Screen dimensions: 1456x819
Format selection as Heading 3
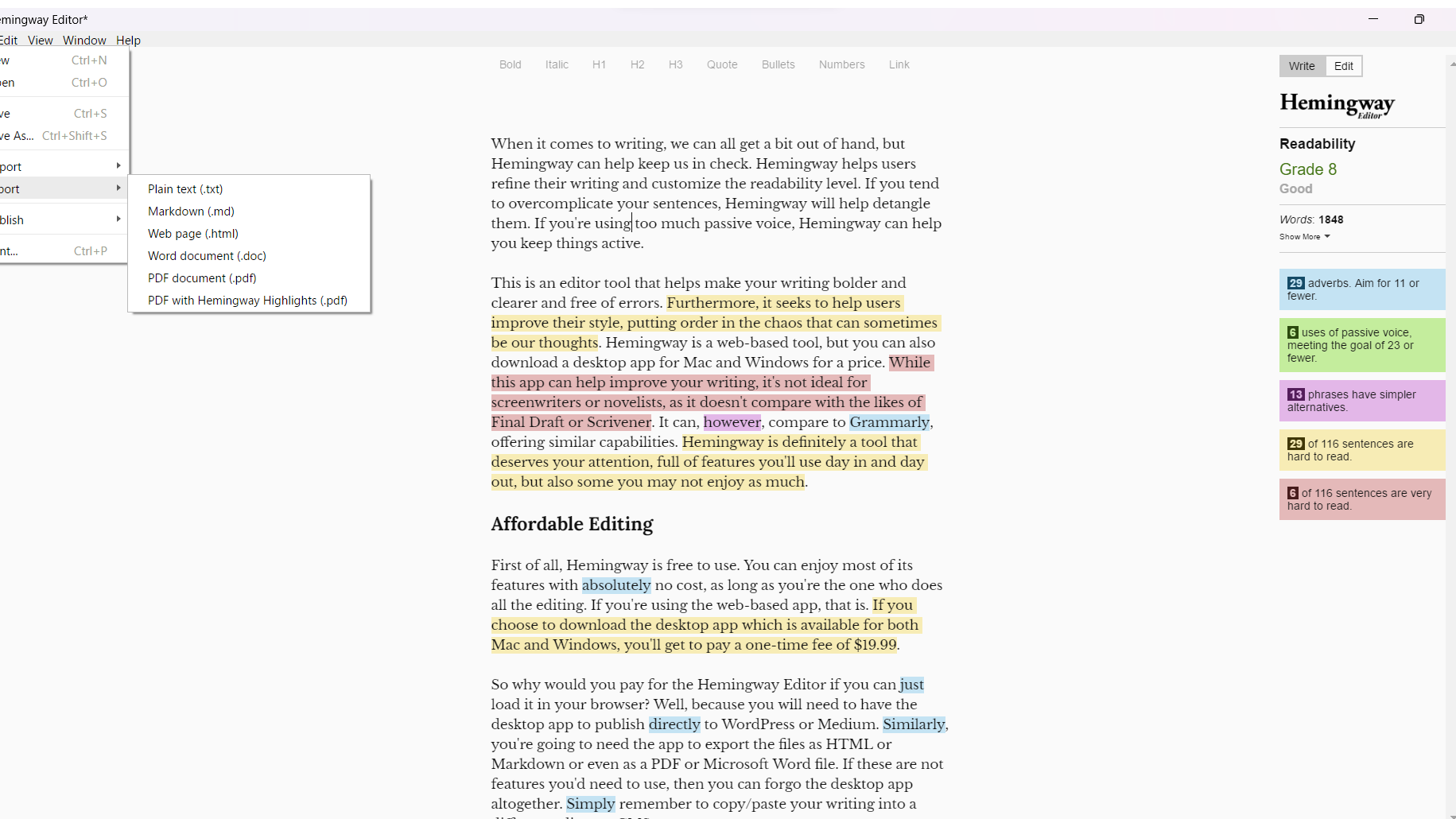[676, 64]
